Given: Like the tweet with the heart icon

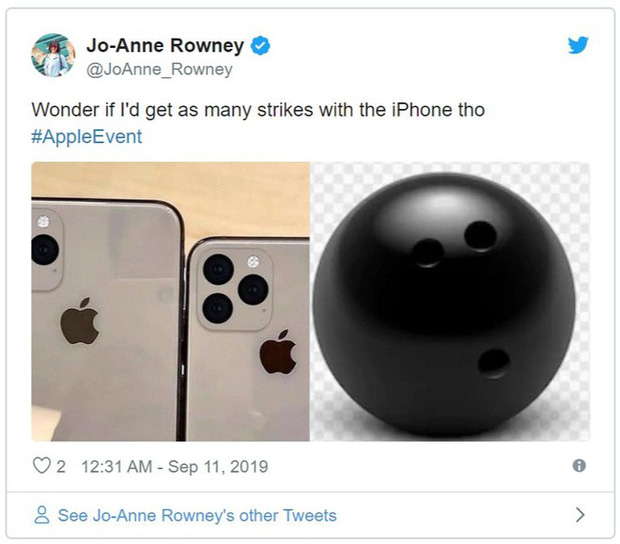Looking at the screenshot, I should 42,465.
